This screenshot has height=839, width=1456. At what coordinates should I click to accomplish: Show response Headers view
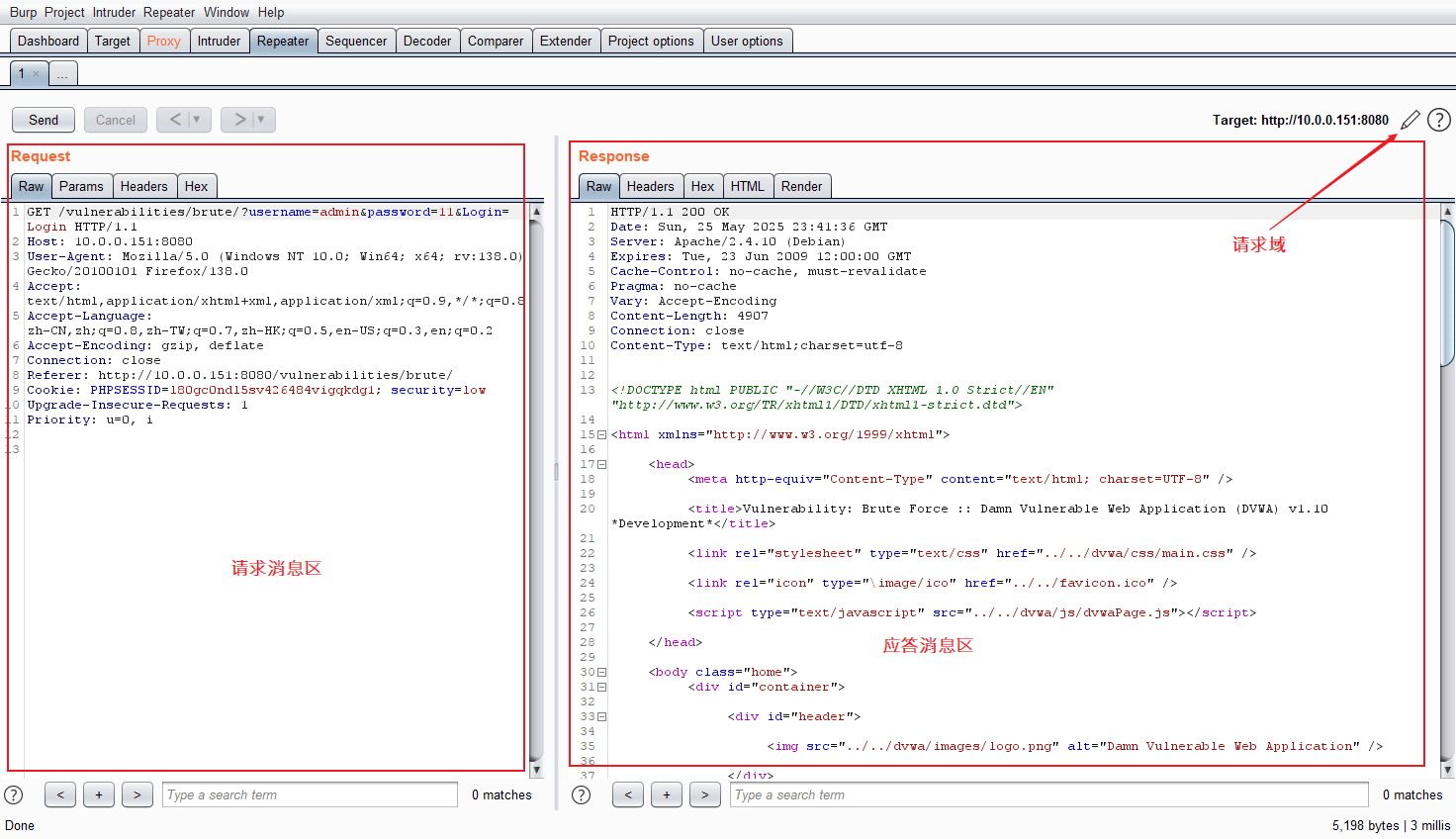(651, 186)
